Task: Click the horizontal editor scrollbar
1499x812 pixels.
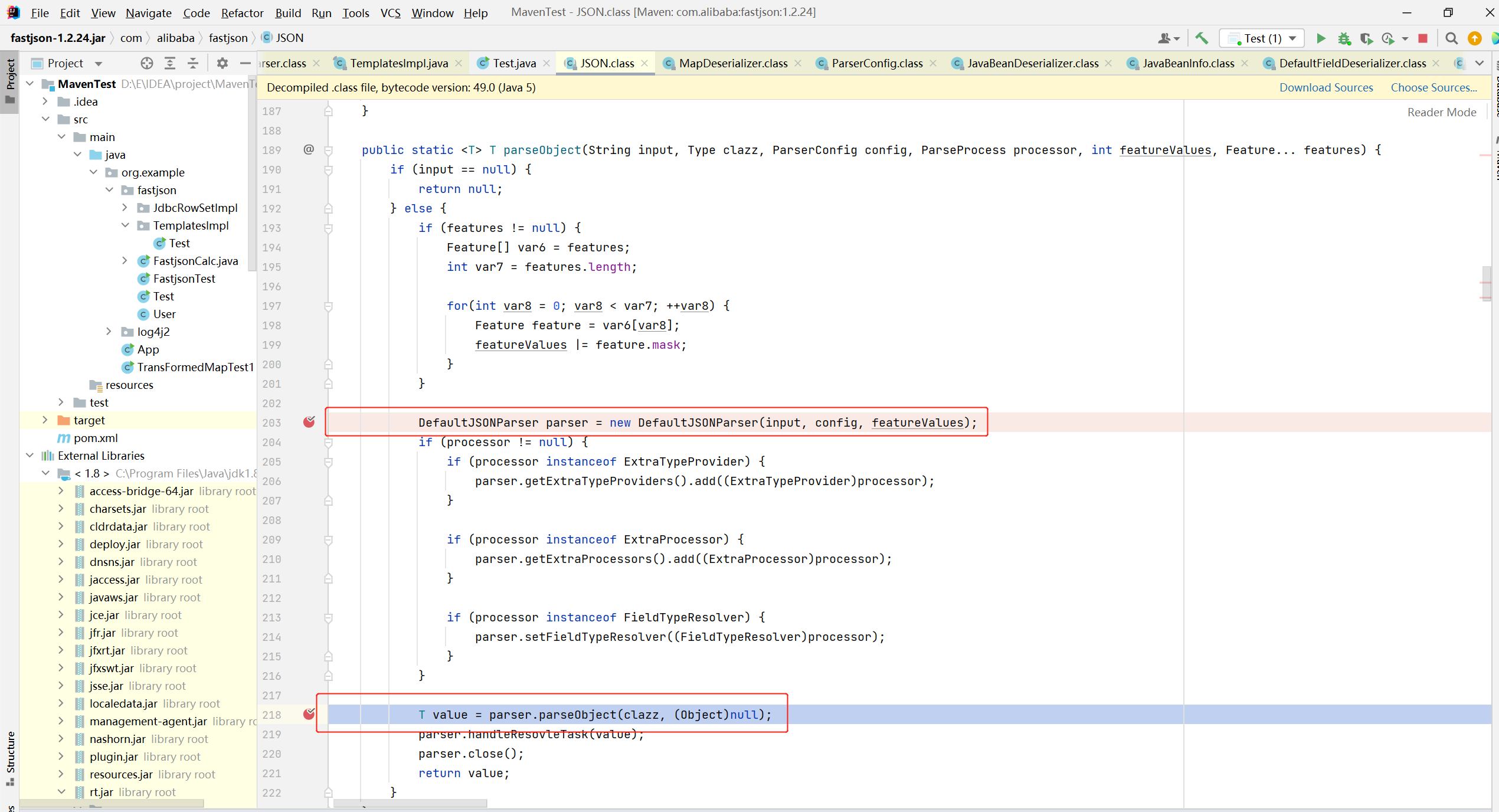Action: click(x=410, y=803)
